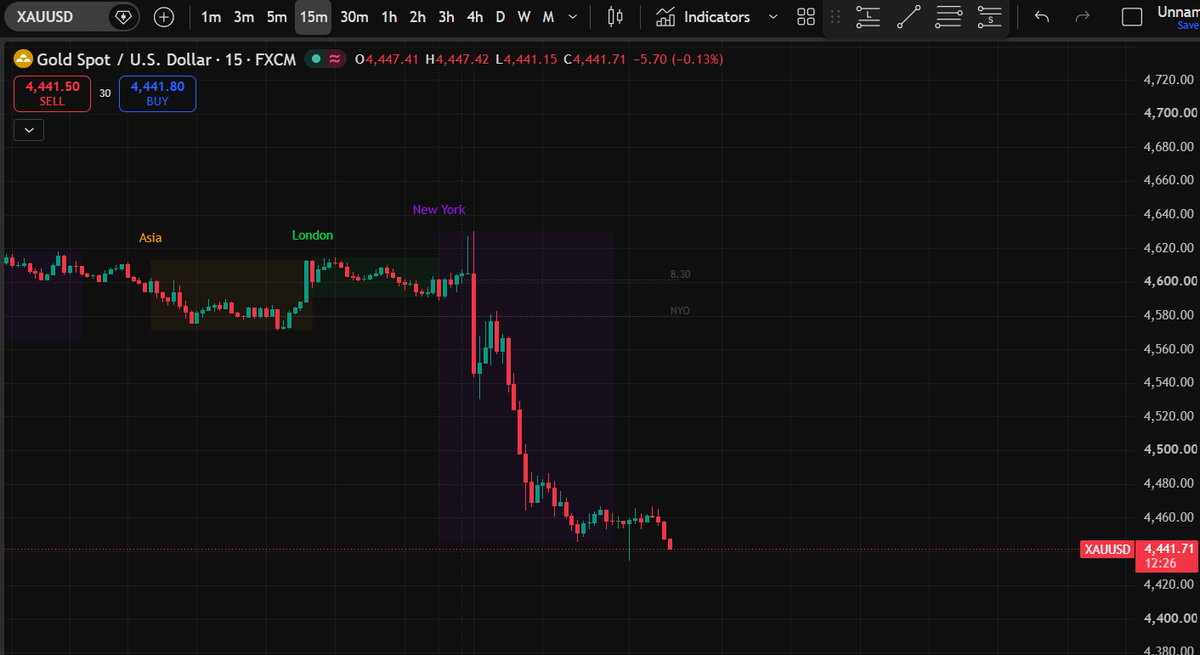Click the 4,500.00 price axis label
The width and height of the screenshot is (1200, 655).
(1169, 449)
